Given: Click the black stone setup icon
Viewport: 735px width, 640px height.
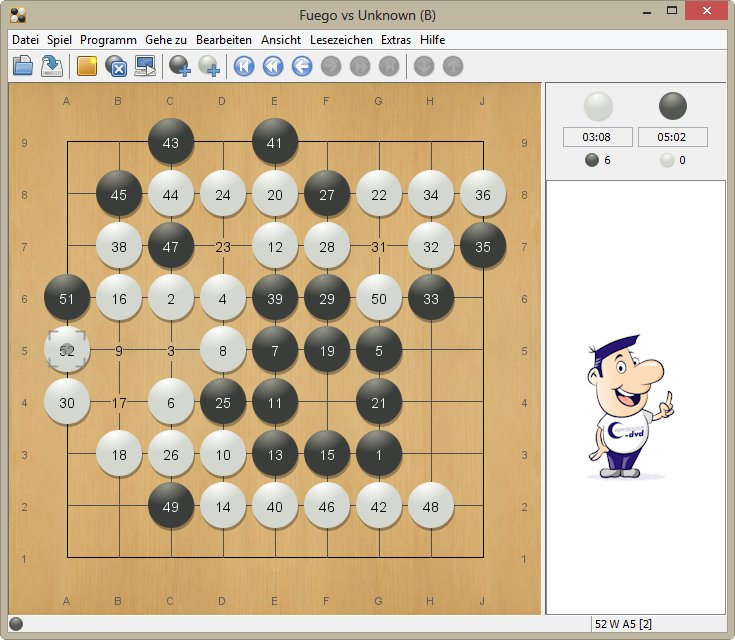Looking at the screenshot, I should pyautogui.click(x=180, y=66).
